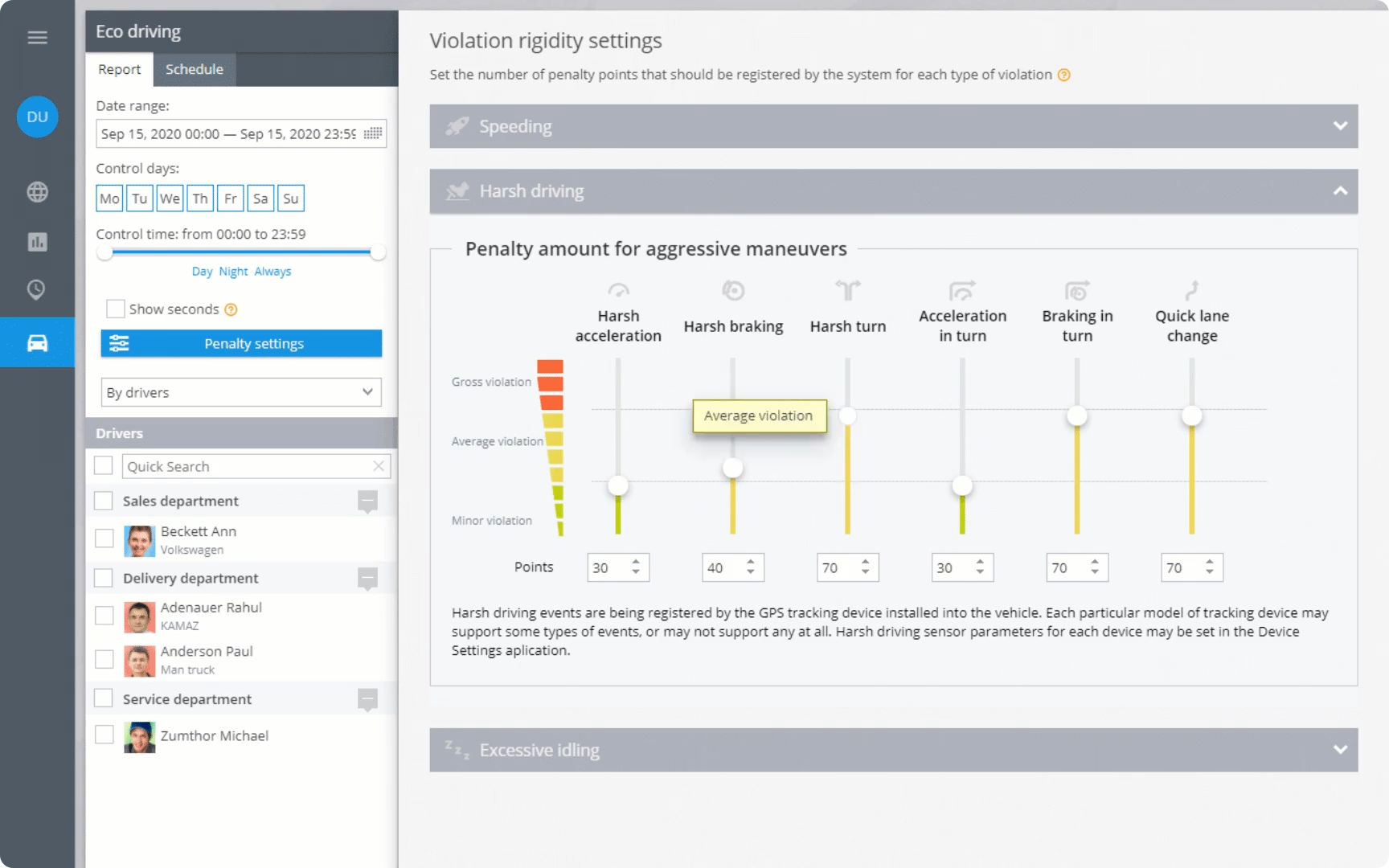This screenshot has height=868, width=1389.
Task: Set control time to Night
Action: [x=233, y=272]
